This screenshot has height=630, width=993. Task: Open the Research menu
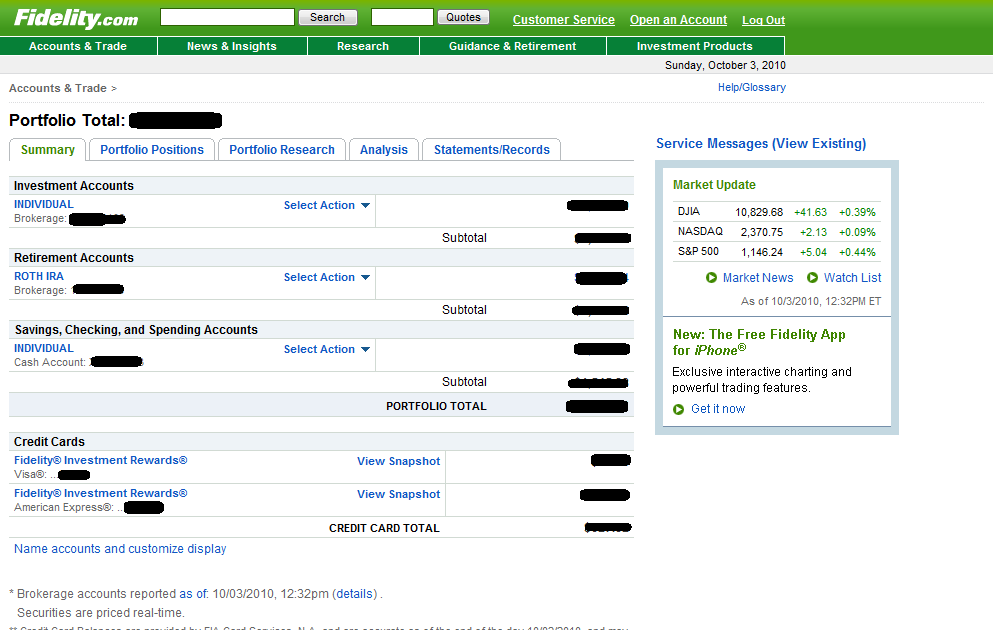coord(363,46)
